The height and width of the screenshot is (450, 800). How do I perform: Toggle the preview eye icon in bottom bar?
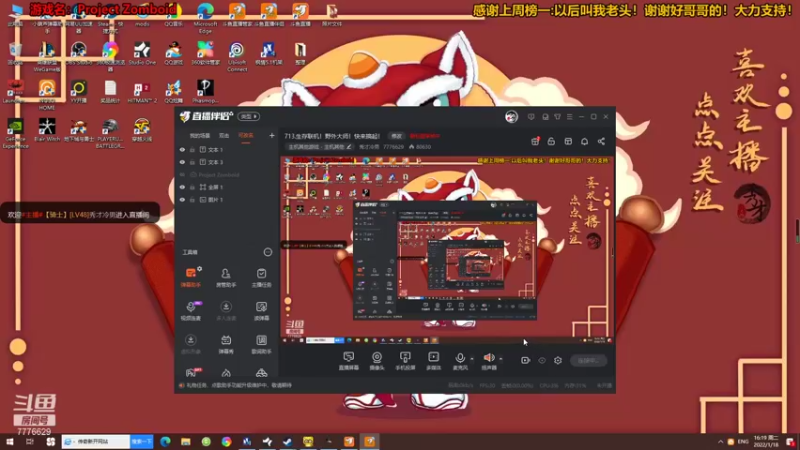tap(542, 360)
